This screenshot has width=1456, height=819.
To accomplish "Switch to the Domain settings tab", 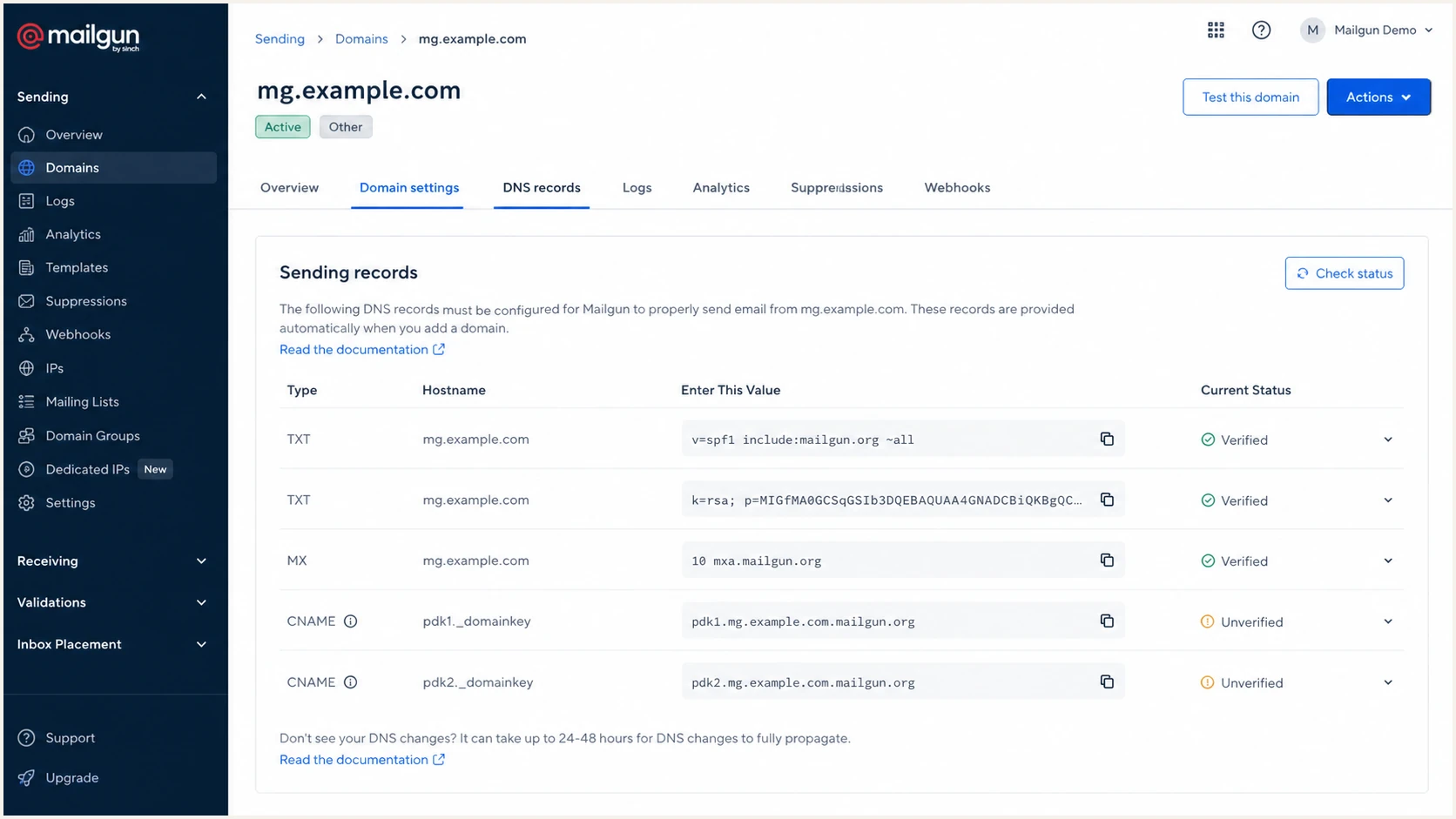I will [x=409, y=188].
